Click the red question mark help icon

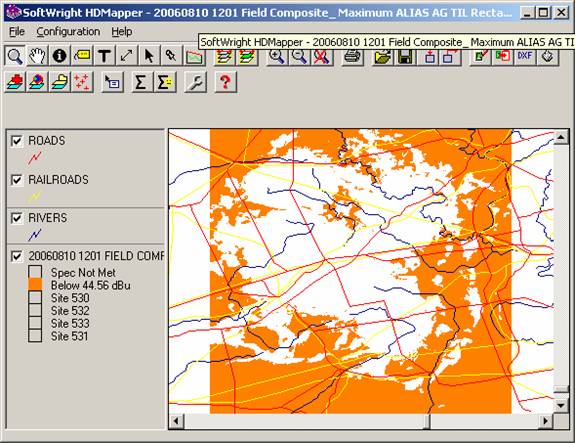pyautogui.click(x=225, y=82)
